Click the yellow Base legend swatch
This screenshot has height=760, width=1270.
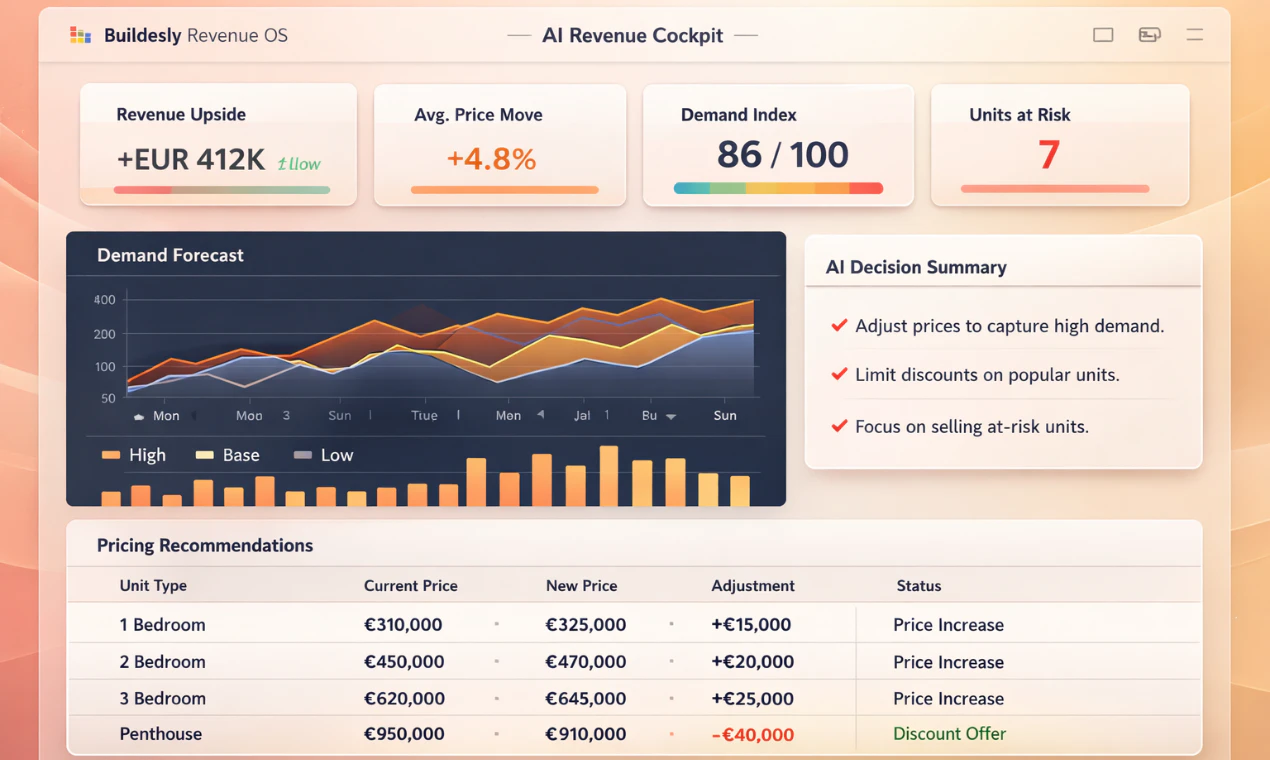pyautogui.click(x=204, y=455)
